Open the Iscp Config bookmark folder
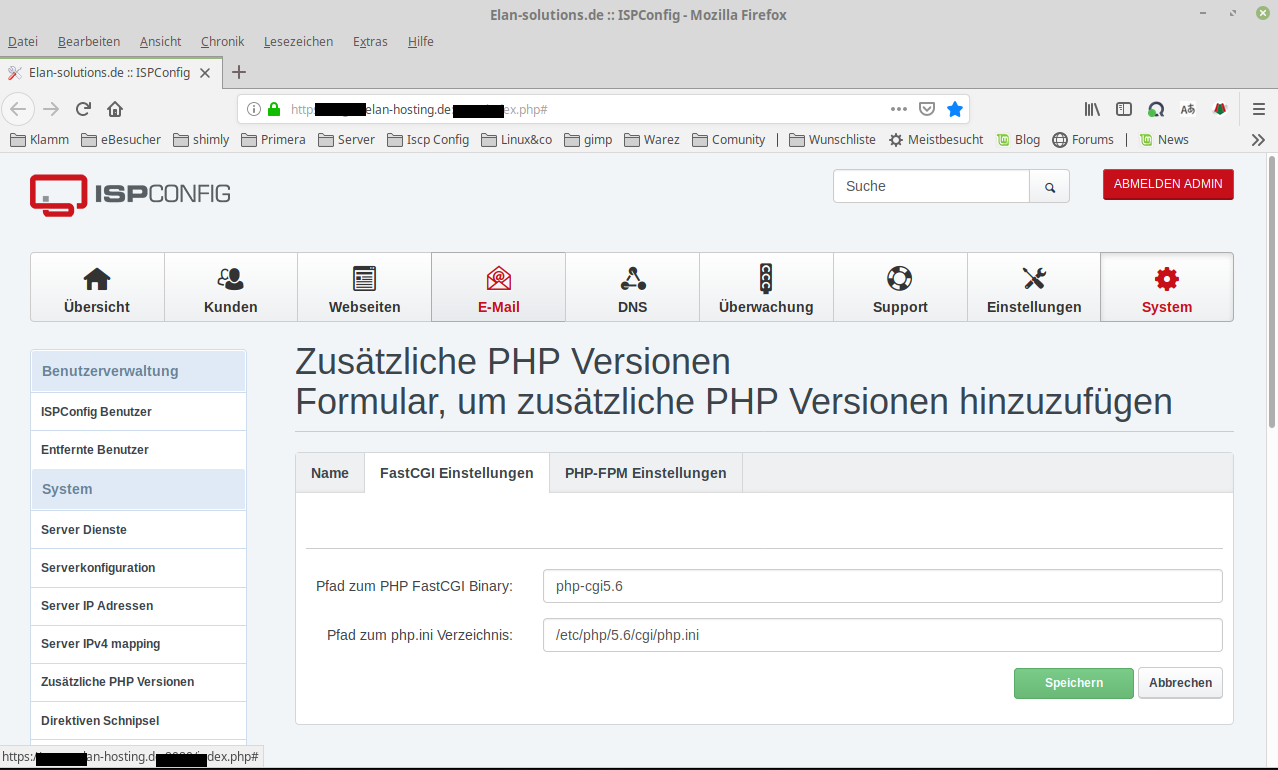 point(428,140)
